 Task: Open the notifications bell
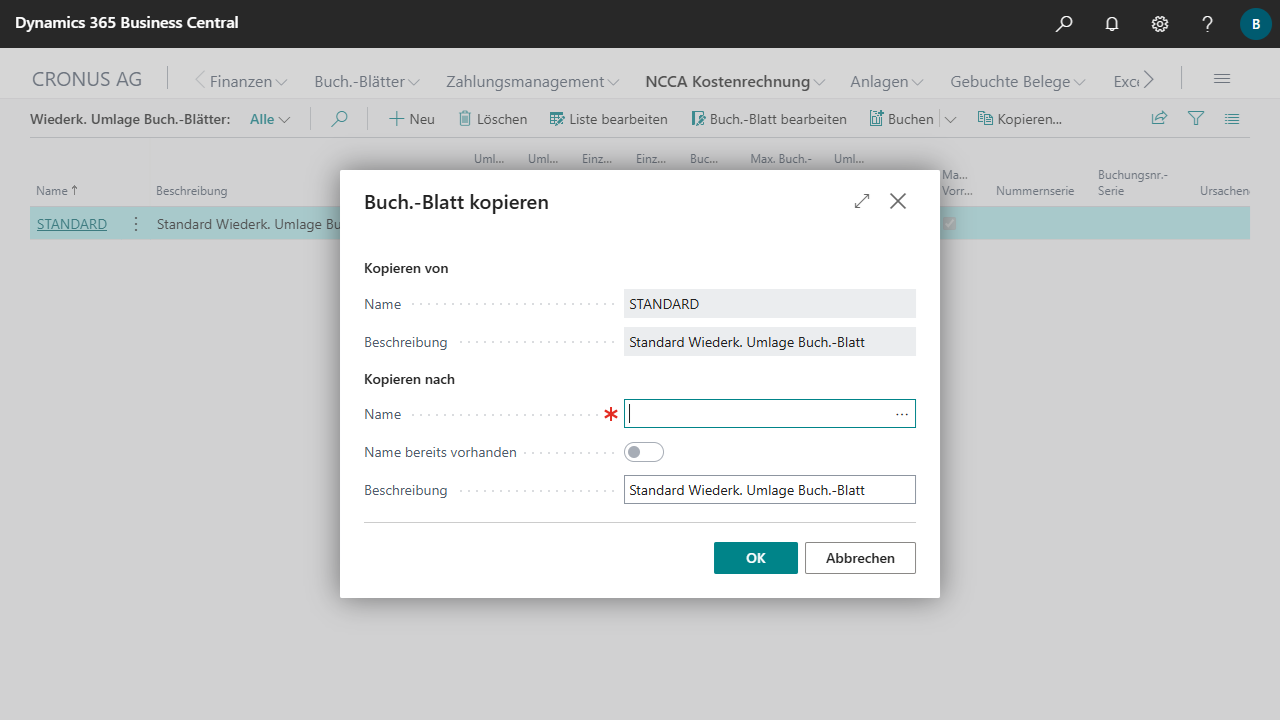(x=1112, y=24)
